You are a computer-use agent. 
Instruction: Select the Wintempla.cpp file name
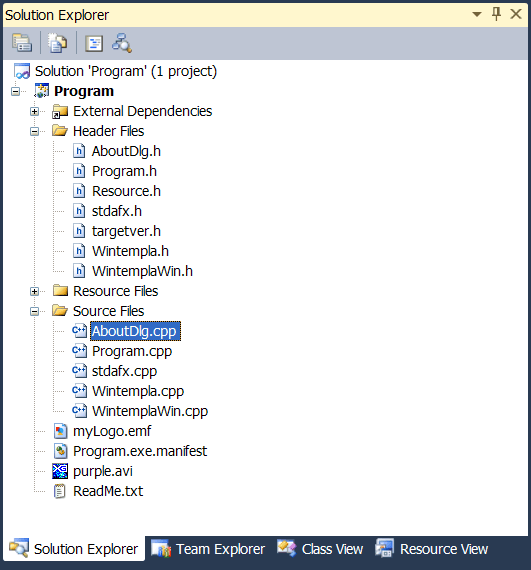pyautogui.click(x=138, y=391)
